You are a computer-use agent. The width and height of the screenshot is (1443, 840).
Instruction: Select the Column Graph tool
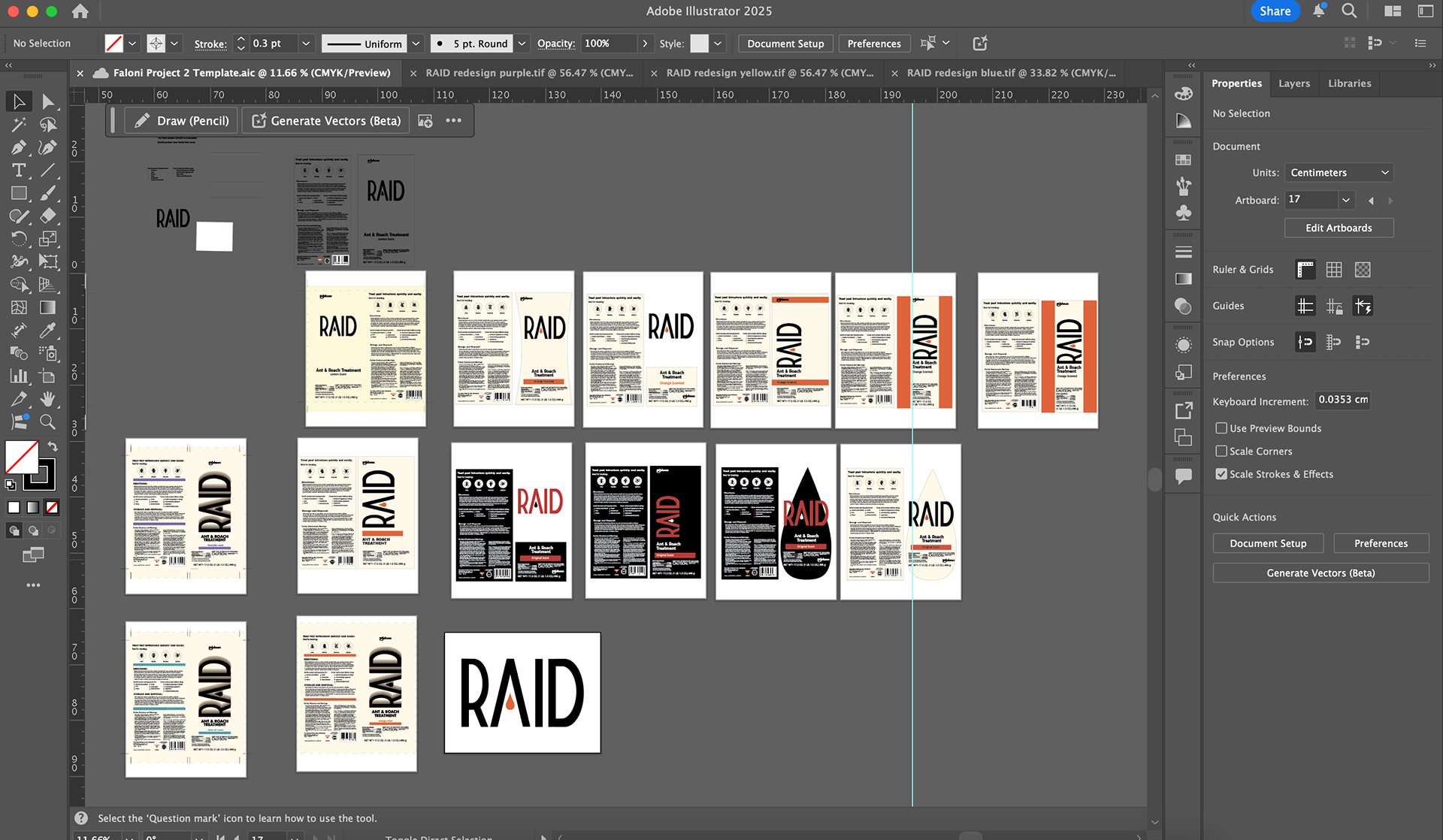20,376
